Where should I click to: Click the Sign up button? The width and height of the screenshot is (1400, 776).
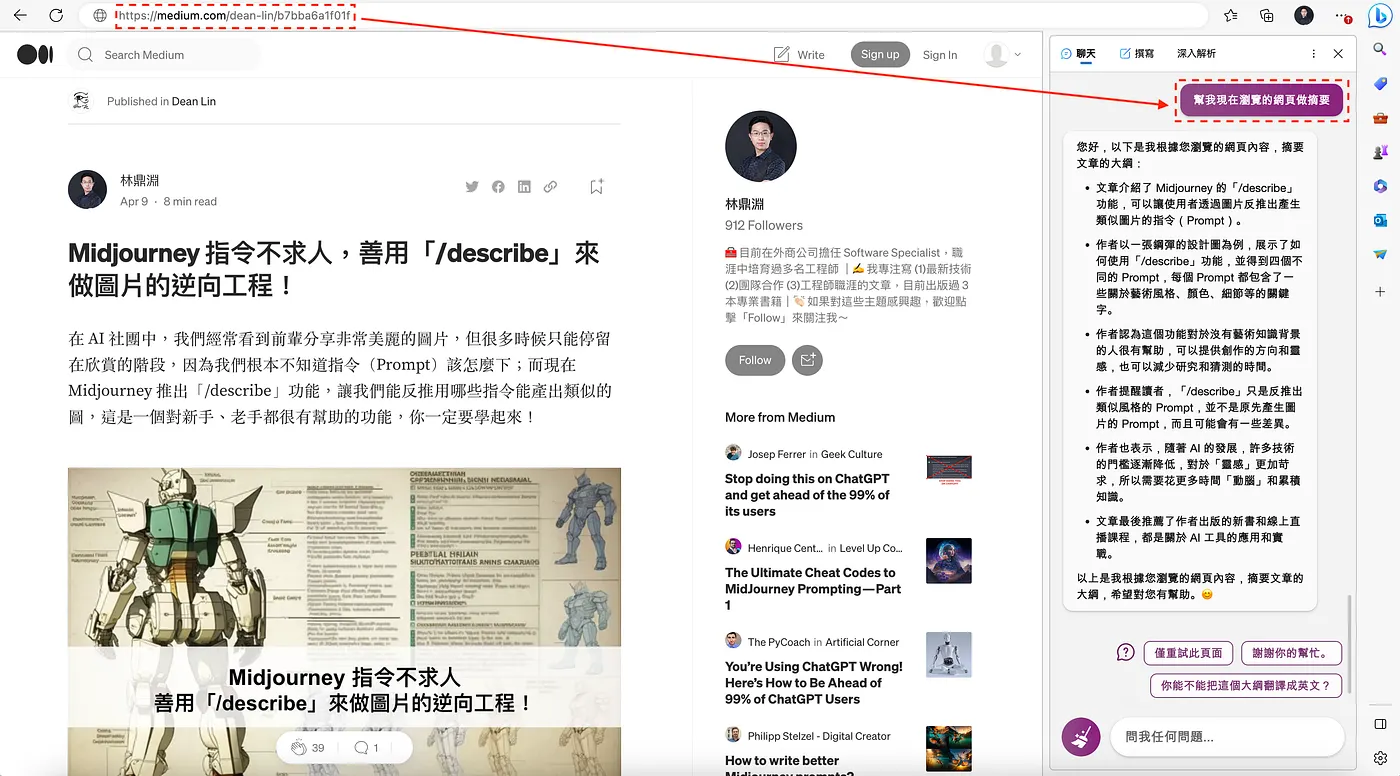[880, 54]
